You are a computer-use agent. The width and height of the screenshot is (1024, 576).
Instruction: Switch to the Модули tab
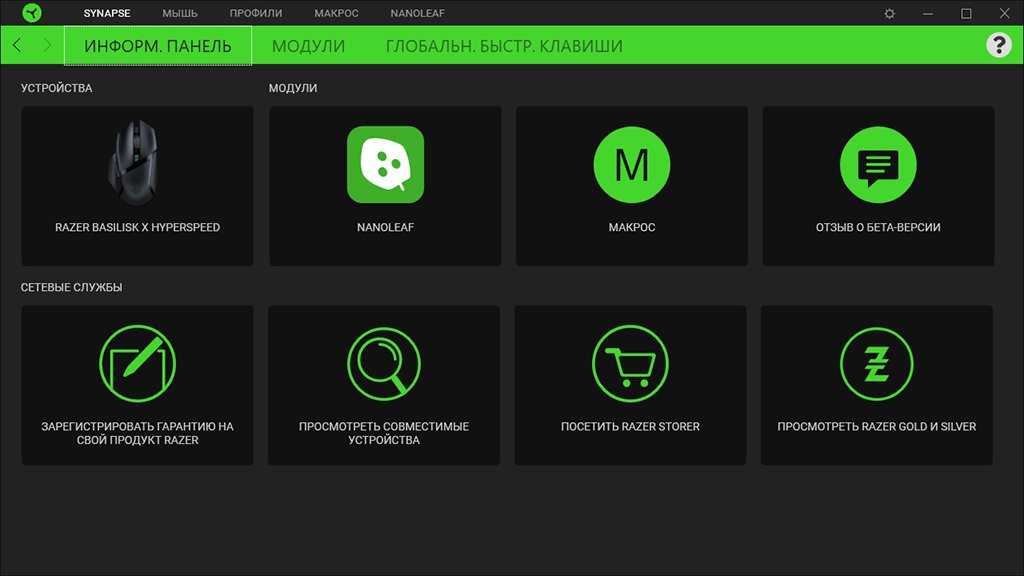tap(308, 46)
